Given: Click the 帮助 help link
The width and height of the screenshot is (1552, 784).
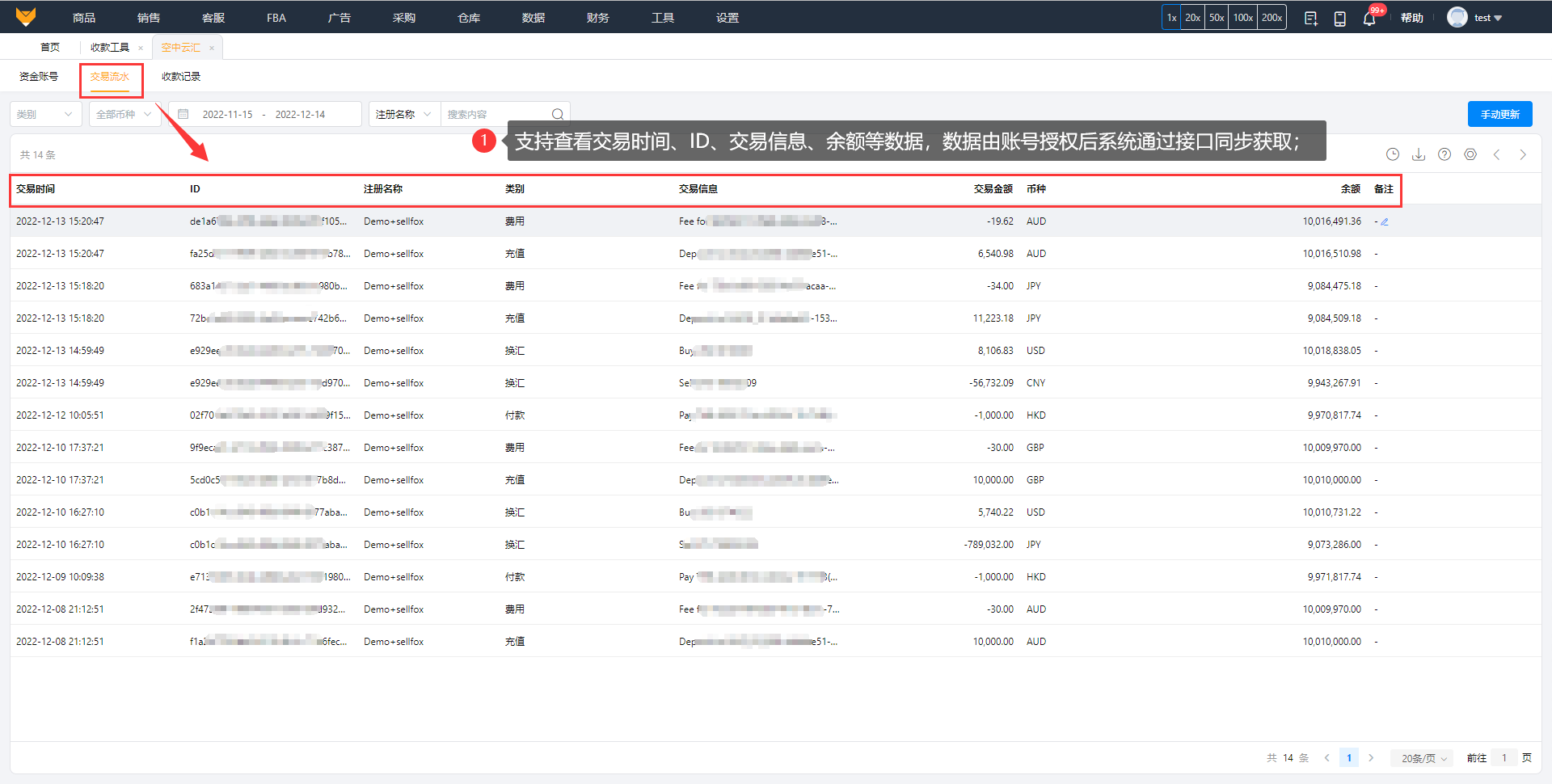Looking at the screenshot, I should [x=1411, y=18].
